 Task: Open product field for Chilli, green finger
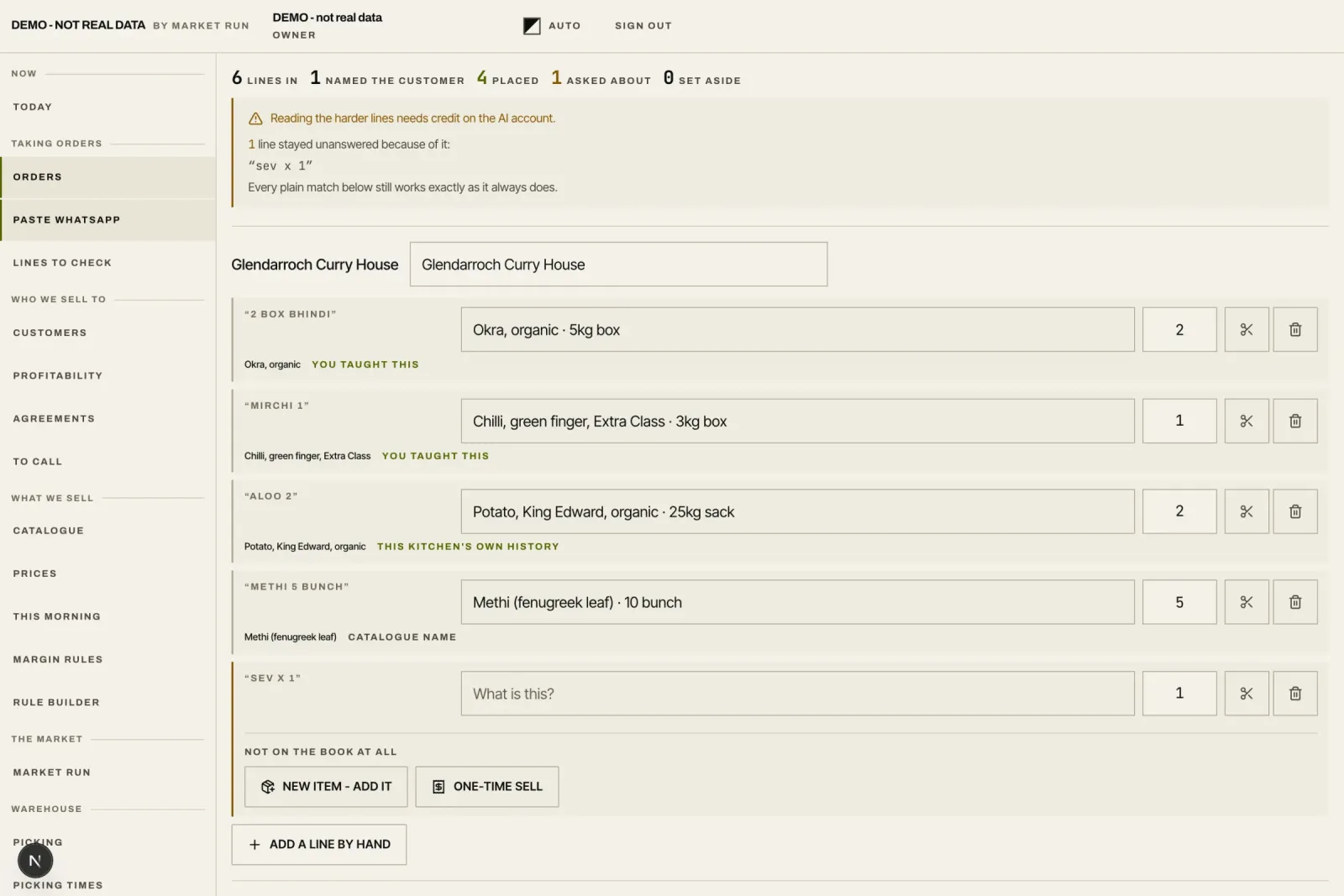pos(798,421)
